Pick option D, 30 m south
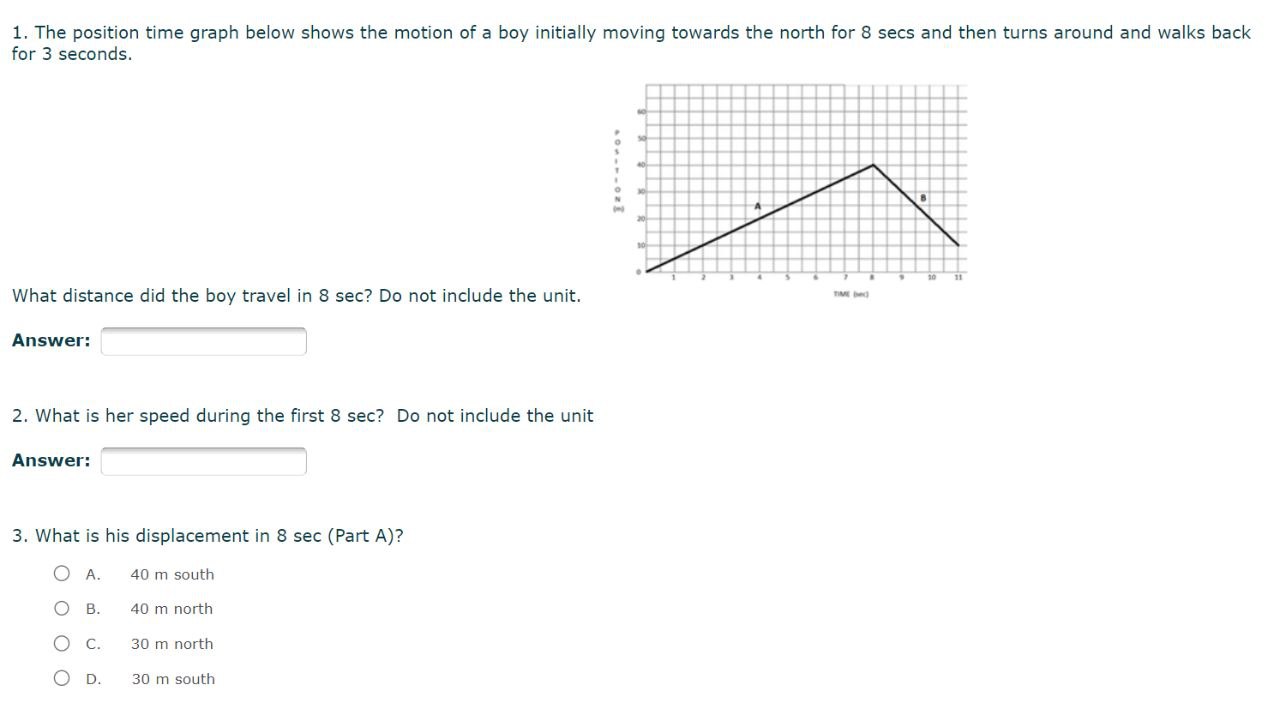This screenshot has width=1280, height=704. (x=61, y=677)
